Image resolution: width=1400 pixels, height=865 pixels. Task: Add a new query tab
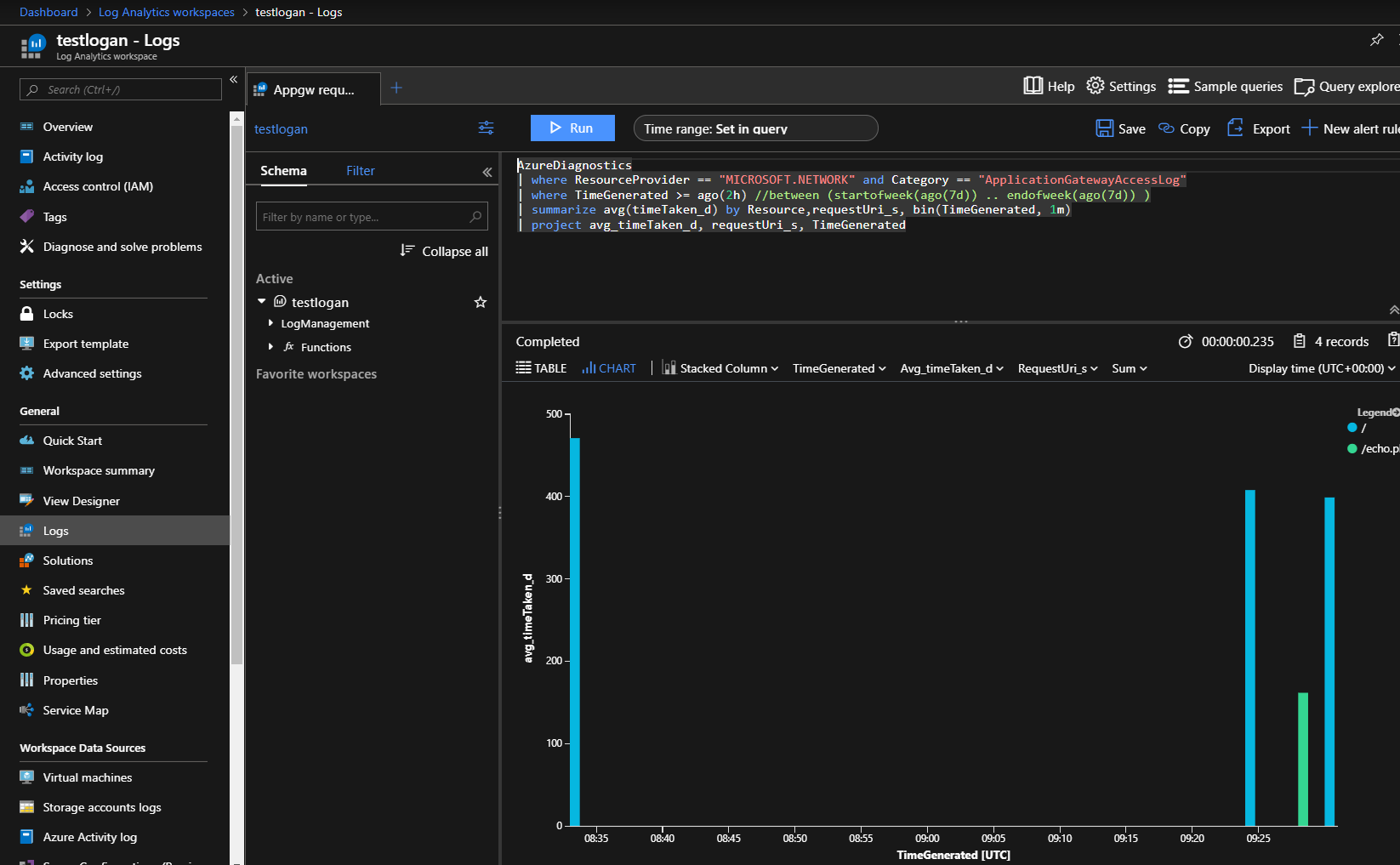396,88
